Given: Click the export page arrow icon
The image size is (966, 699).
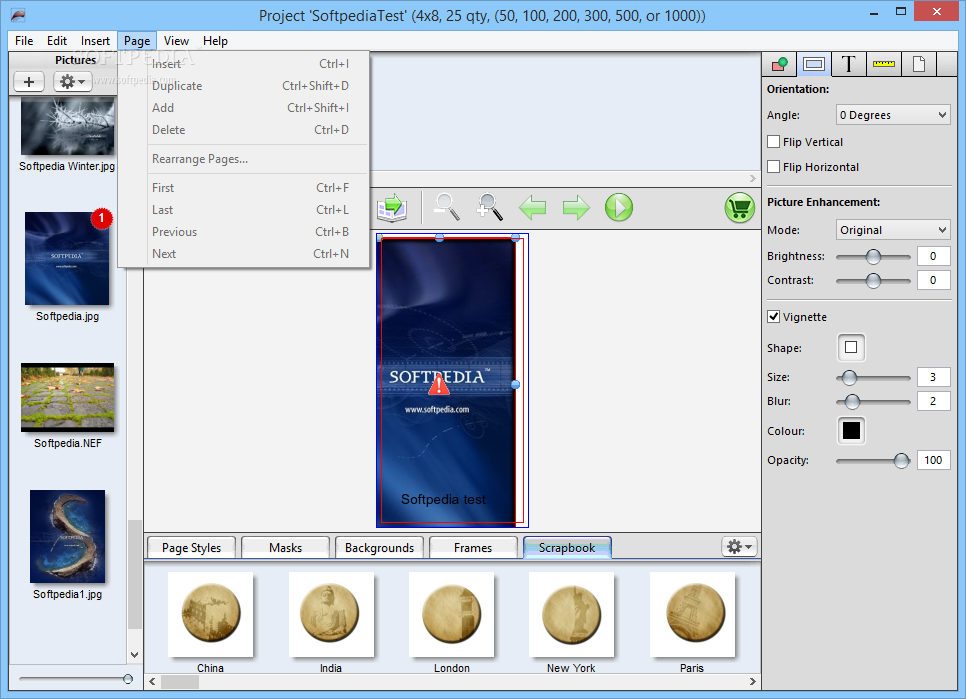Looking at the screenshot, I should tap(392, 208).
